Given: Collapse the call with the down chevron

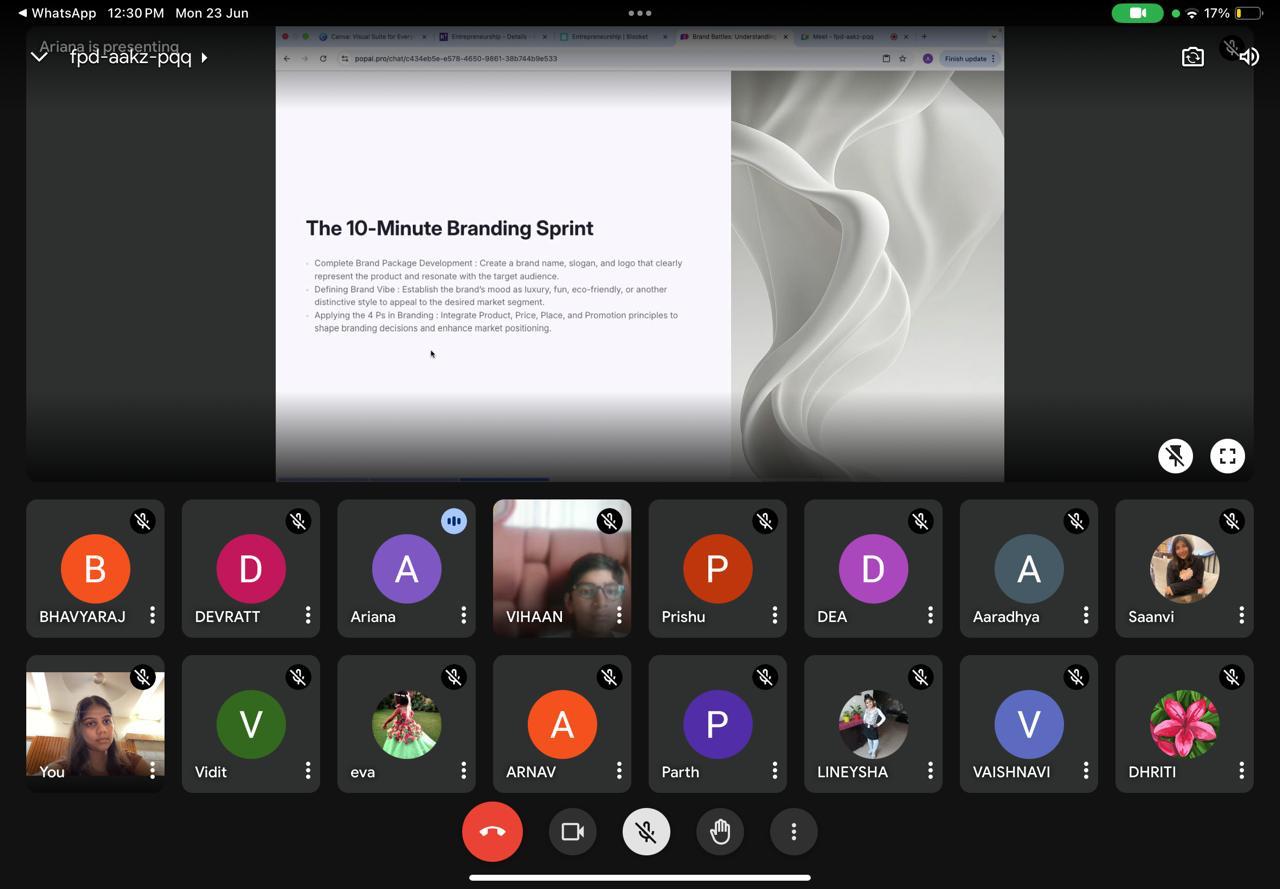Looking at the screenshot, I should click(39, 57).
